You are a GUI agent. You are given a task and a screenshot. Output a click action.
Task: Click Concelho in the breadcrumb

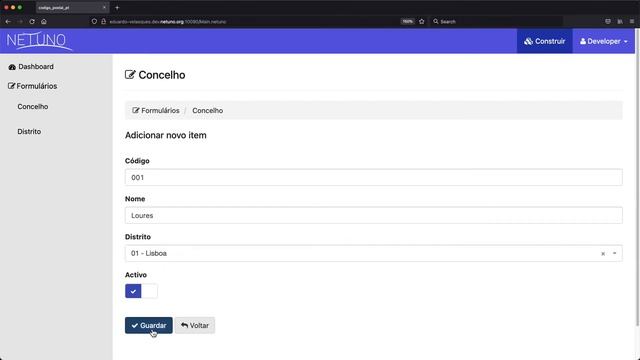tap(207, 111)
